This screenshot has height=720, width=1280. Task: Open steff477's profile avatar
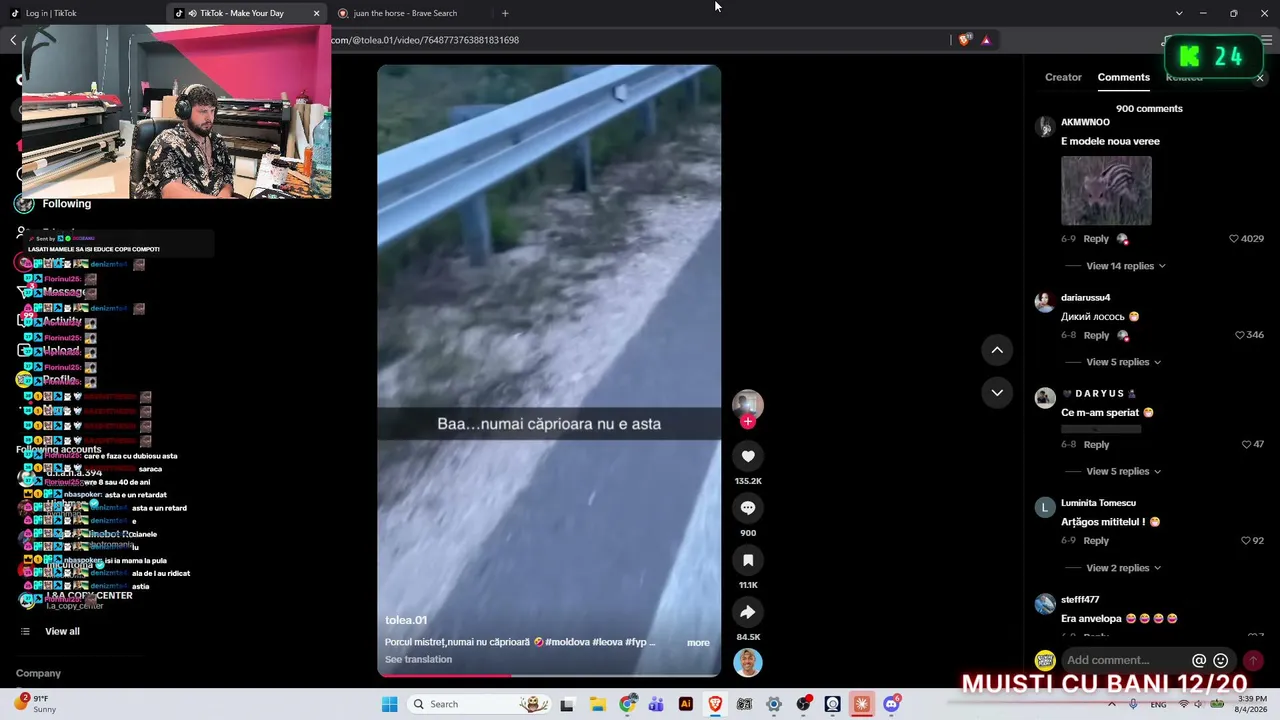coord(1045,604)
